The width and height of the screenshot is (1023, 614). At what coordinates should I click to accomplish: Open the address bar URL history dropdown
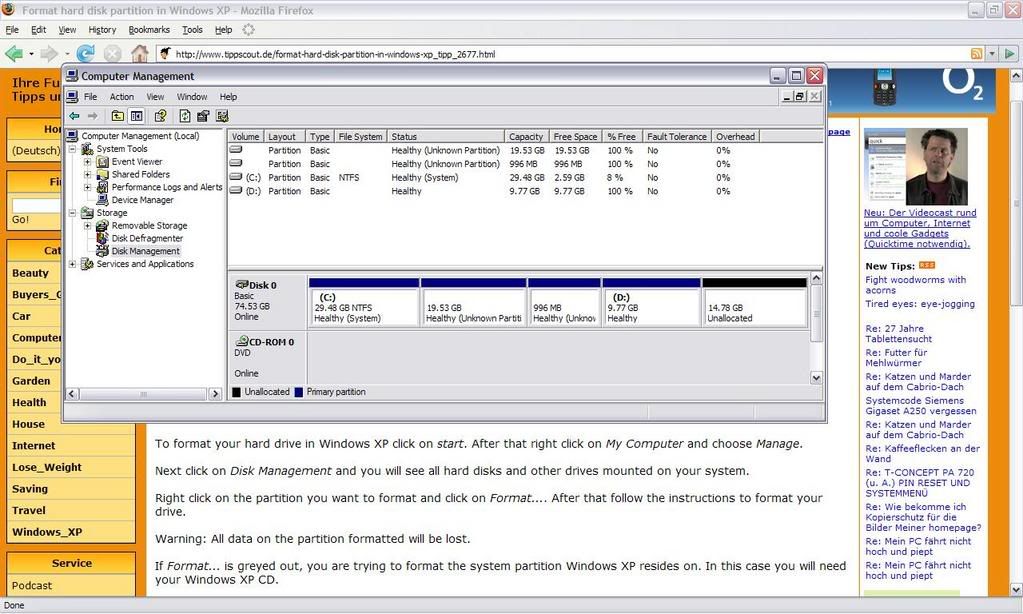(992, 54)
